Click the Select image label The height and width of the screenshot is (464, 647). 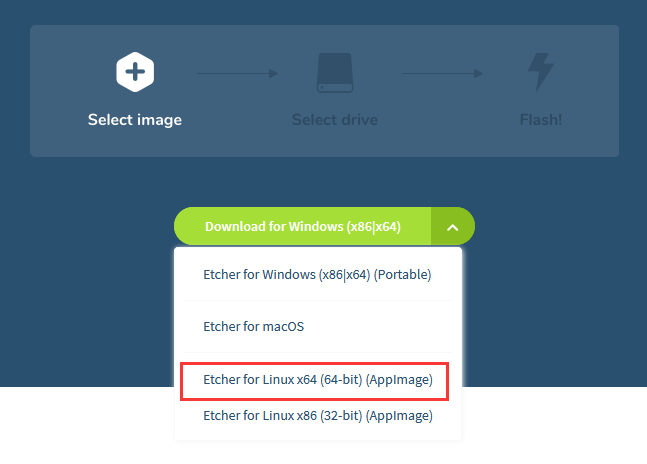pos(135,120)
